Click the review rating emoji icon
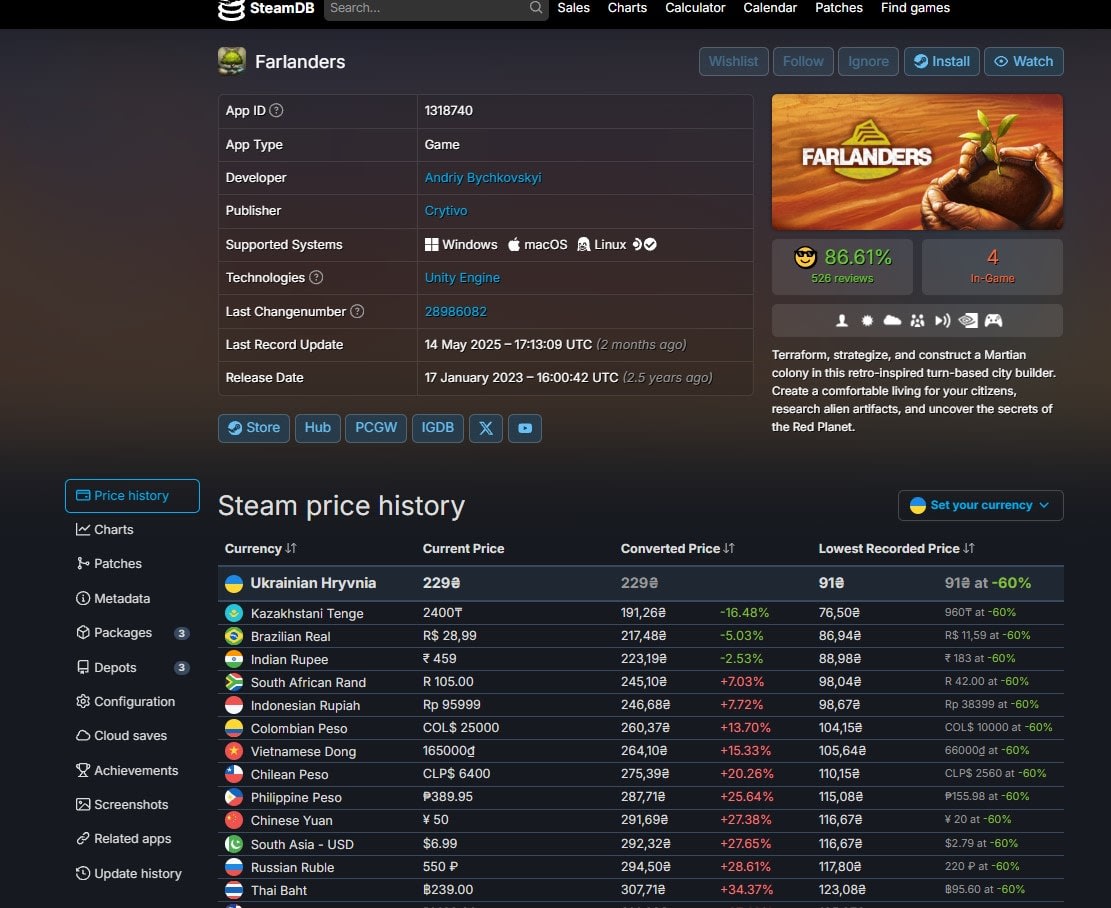This screenshot has width=1111, height=908. coord(806,257)
